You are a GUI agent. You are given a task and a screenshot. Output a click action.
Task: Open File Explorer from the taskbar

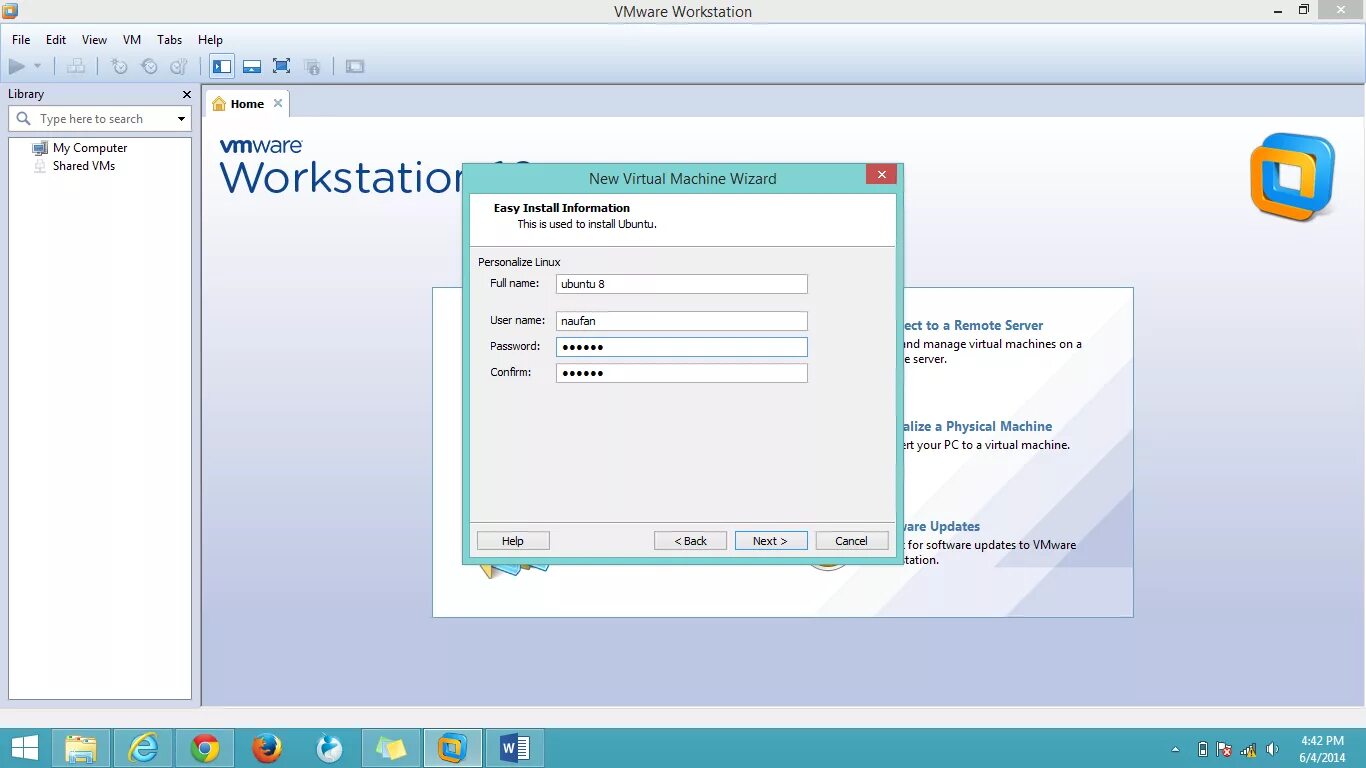81,748
